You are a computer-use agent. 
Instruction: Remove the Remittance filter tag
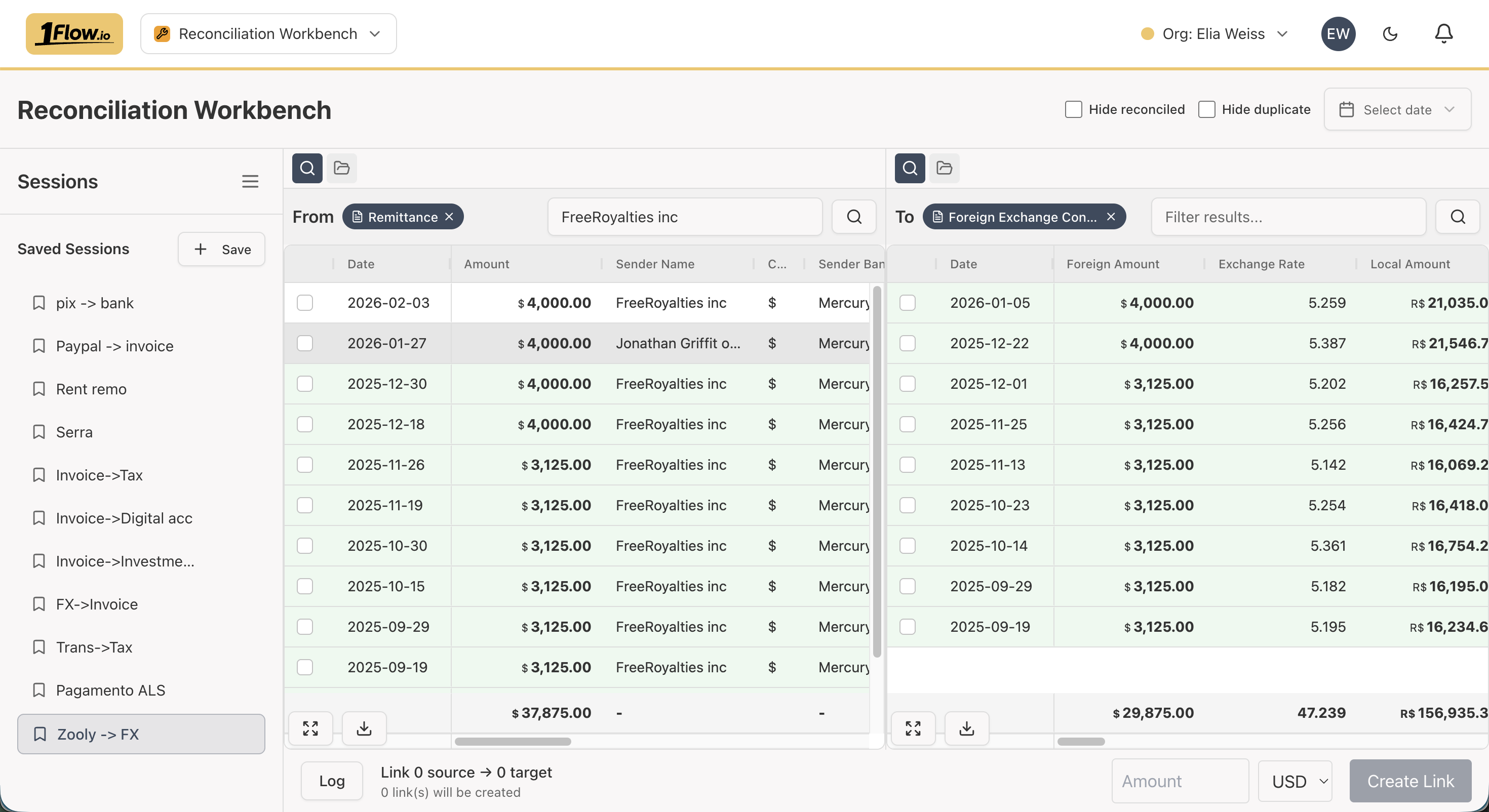click(449, 217)
